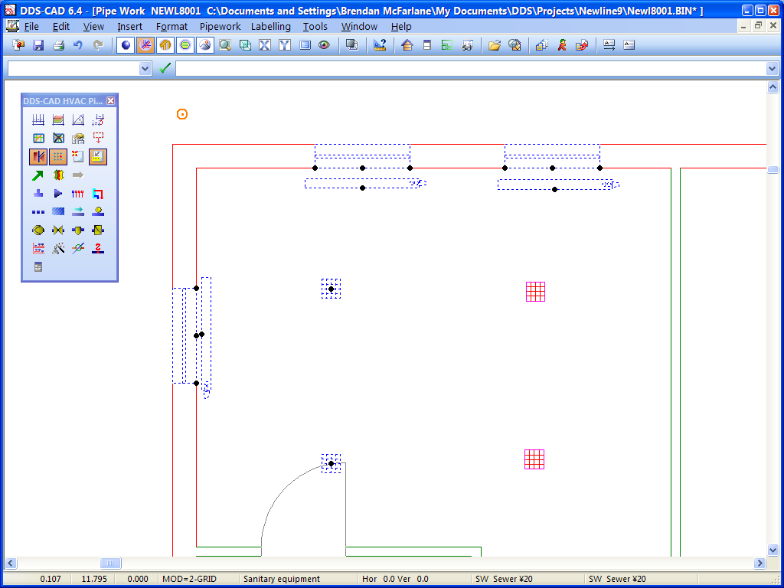Select the bow-tie valve tool
The width and height of the screenshot is (784, 588).
tap(58, 230)
